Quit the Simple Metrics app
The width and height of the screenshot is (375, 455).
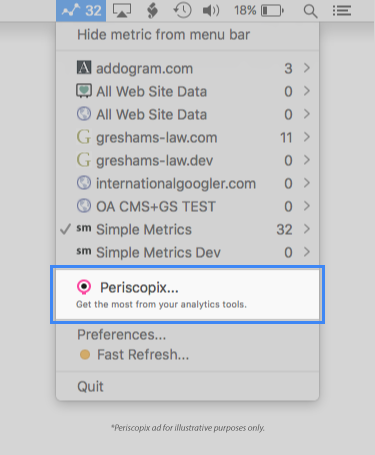[90, 387]
